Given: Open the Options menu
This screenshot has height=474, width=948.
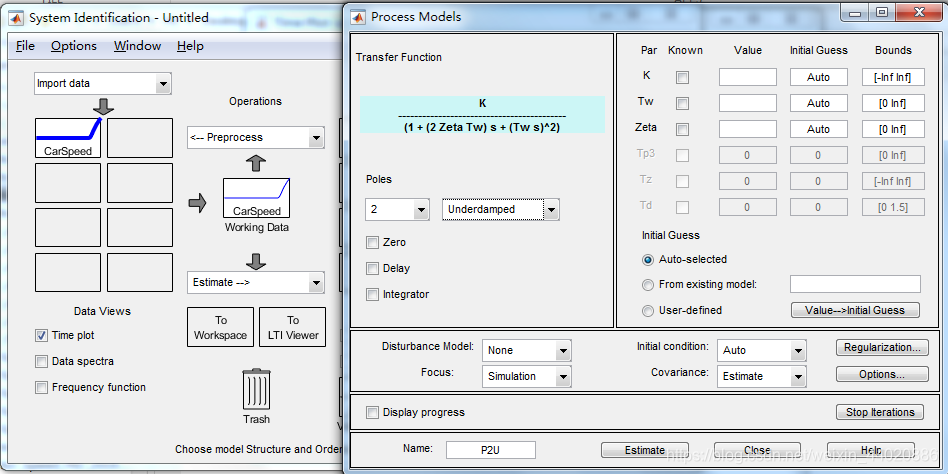Looking at the screenshot, I should pyautogui.click(x=74, y=46).
